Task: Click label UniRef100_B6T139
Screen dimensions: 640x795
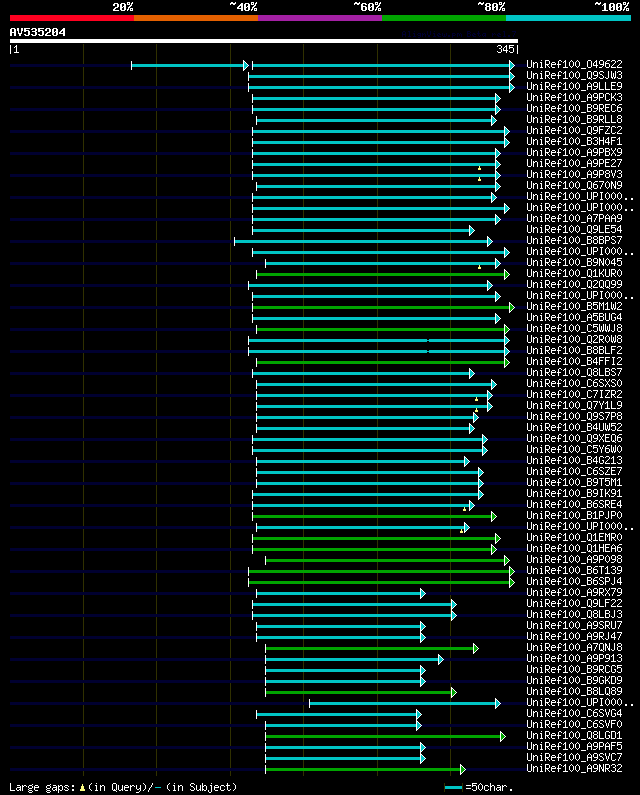Action: (574, 570)
